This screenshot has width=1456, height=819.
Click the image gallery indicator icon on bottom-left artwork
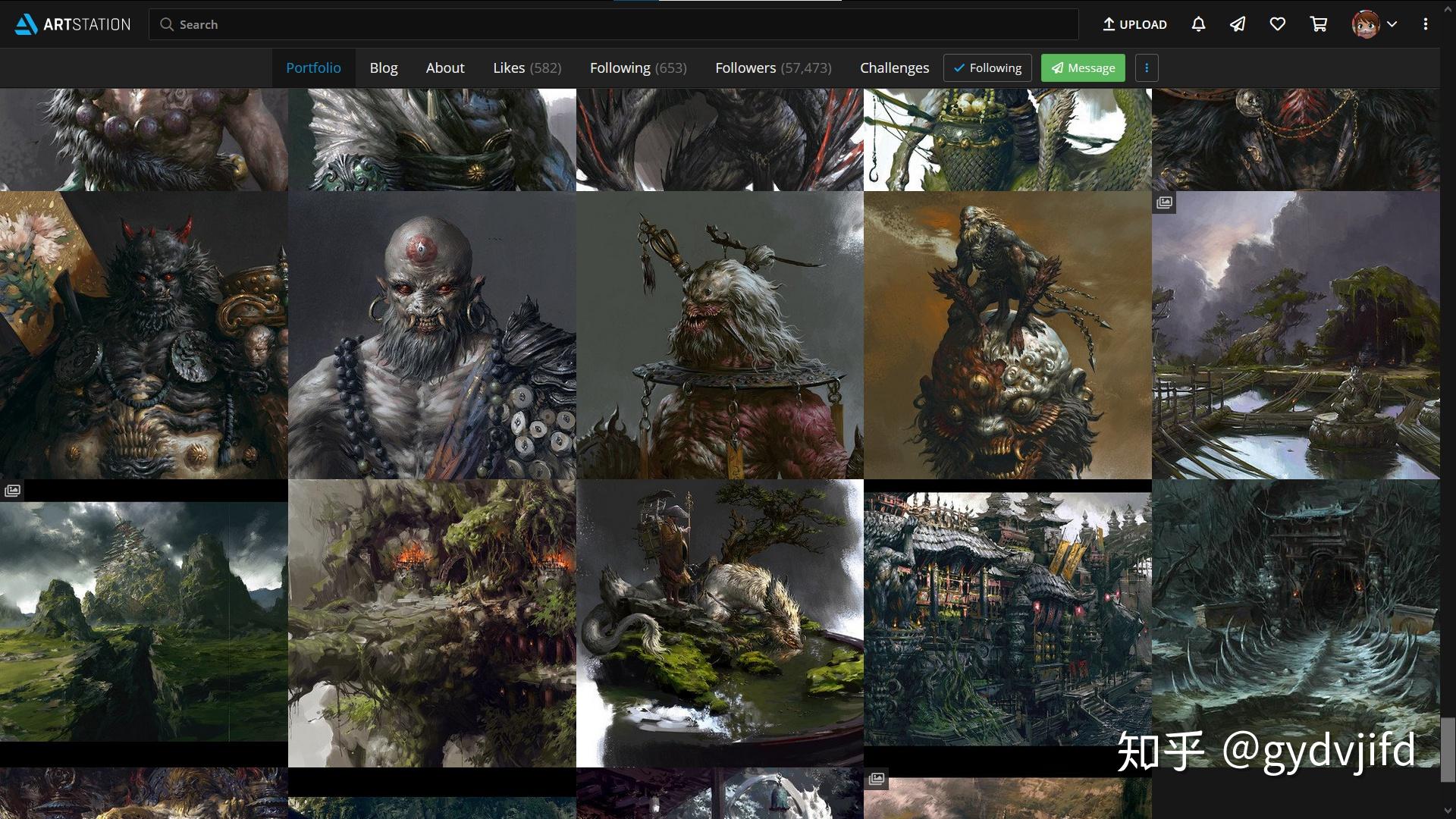coord(12,490)
